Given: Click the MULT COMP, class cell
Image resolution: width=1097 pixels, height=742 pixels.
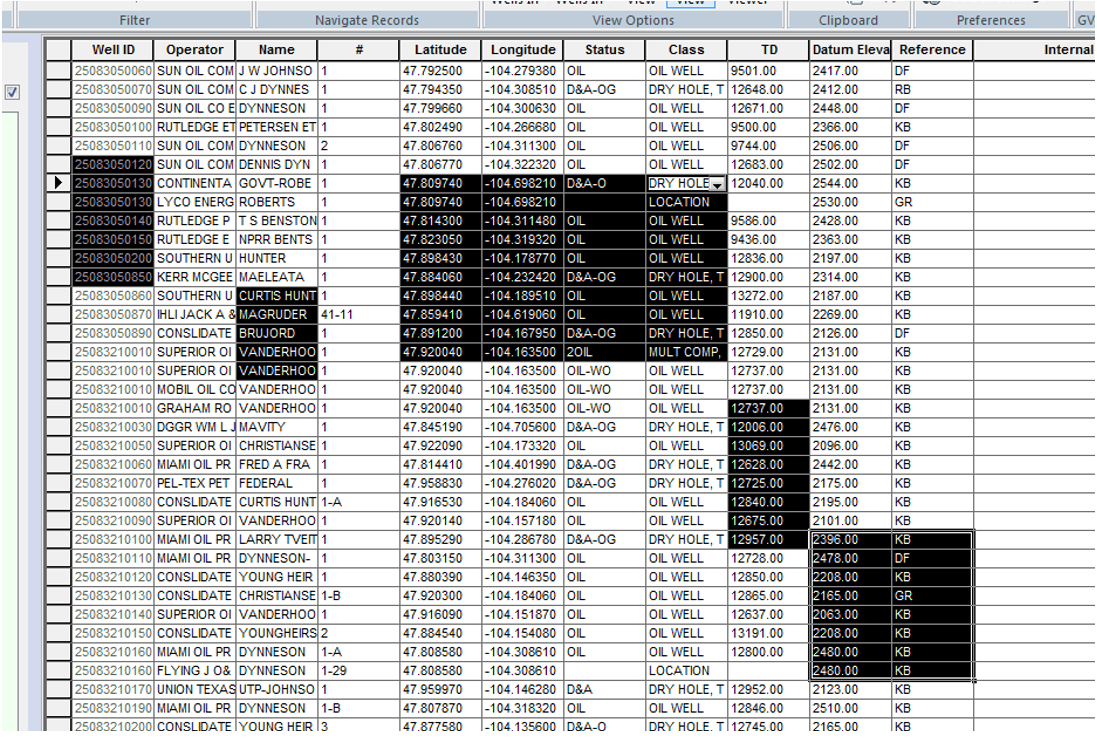Looking at the screenshot, I should [686, 352].
